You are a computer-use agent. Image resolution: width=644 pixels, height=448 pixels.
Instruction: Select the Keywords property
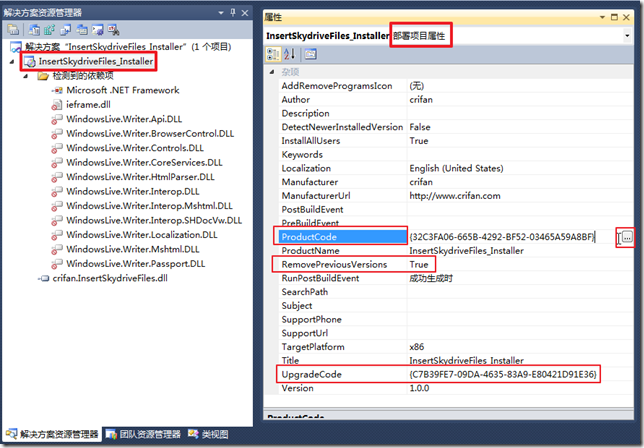[x=302, y=155]
